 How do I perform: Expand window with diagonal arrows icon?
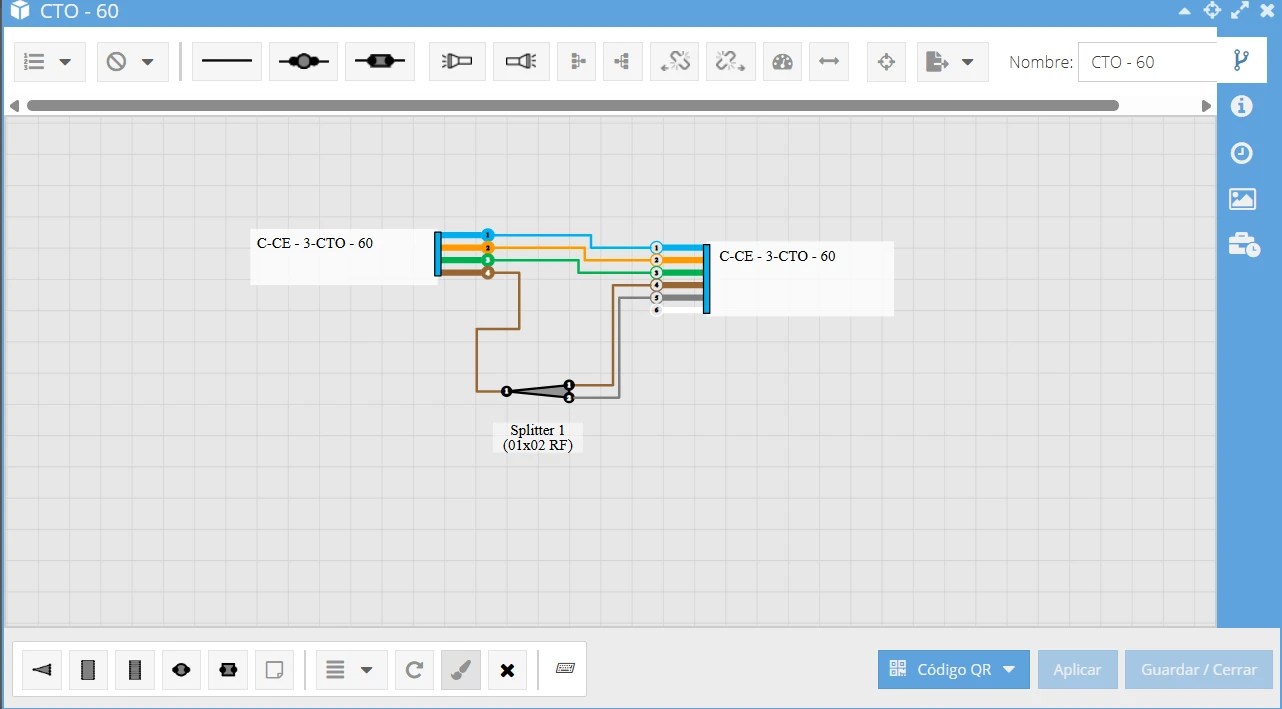click(1240, 10)
